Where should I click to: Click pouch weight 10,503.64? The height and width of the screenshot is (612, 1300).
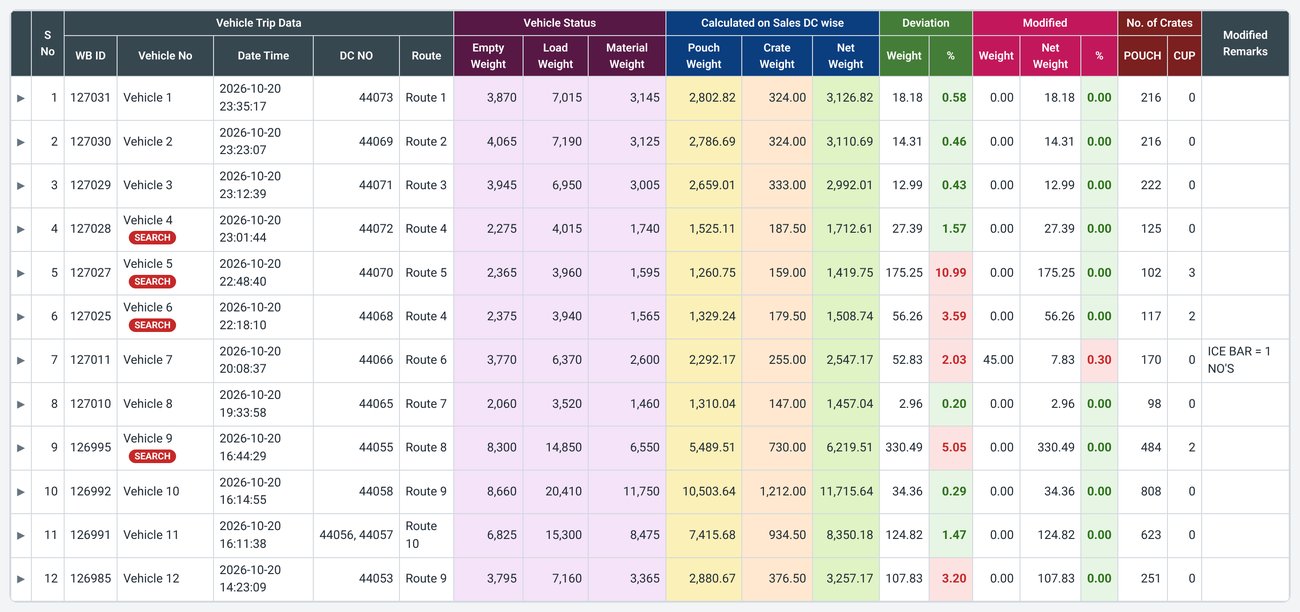pyautogui.click(x=709, y=491)
